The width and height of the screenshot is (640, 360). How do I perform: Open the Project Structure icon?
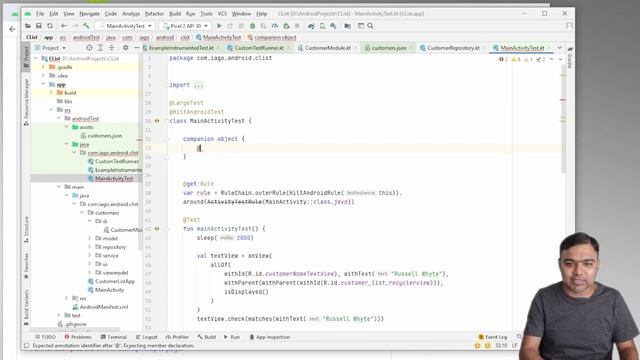click(348, 26)
